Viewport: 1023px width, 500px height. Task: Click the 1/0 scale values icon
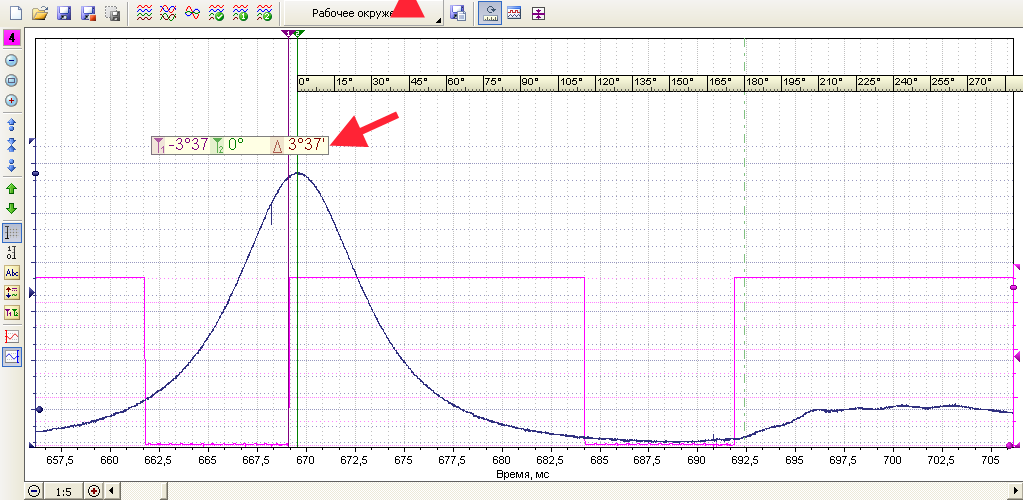12,253
